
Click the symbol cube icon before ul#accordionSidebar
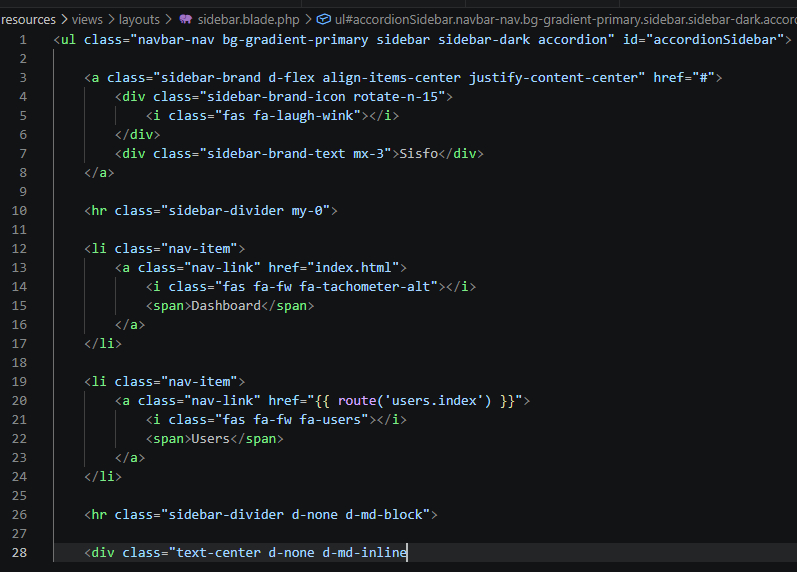324,20
